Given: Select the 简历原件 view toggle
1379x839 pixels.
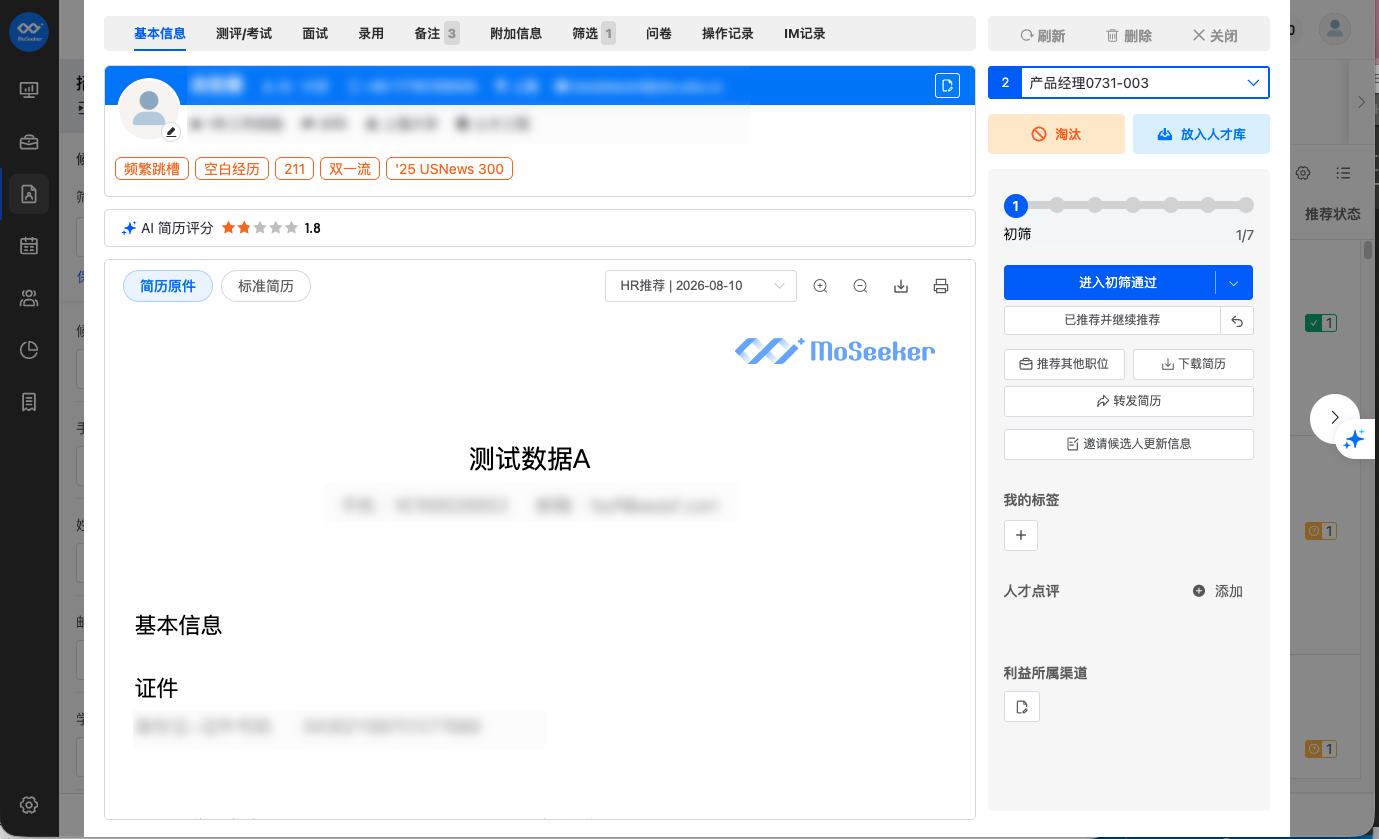Looking at the screenshot, I should coord(168,286).
